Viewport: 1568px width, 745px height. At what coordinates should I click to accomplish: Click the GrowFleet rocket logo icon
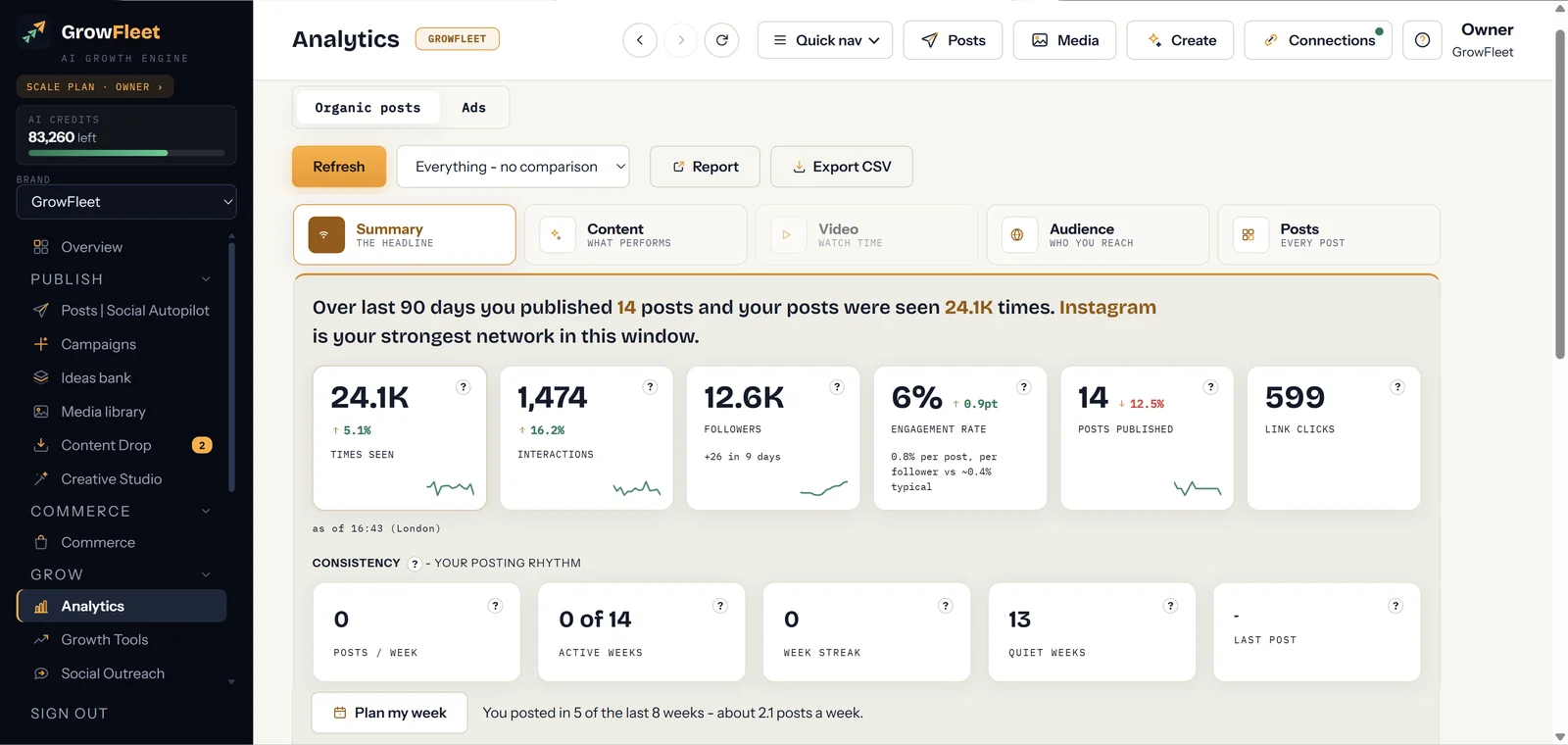(34, 32)
